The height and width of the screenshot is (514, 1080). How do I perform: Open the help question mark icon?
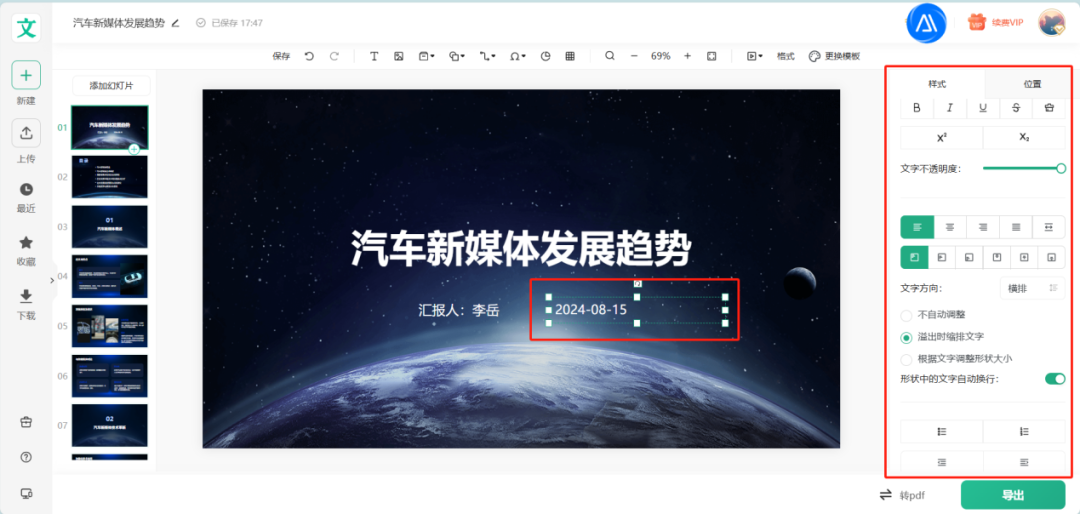click(x=26, y=458)
